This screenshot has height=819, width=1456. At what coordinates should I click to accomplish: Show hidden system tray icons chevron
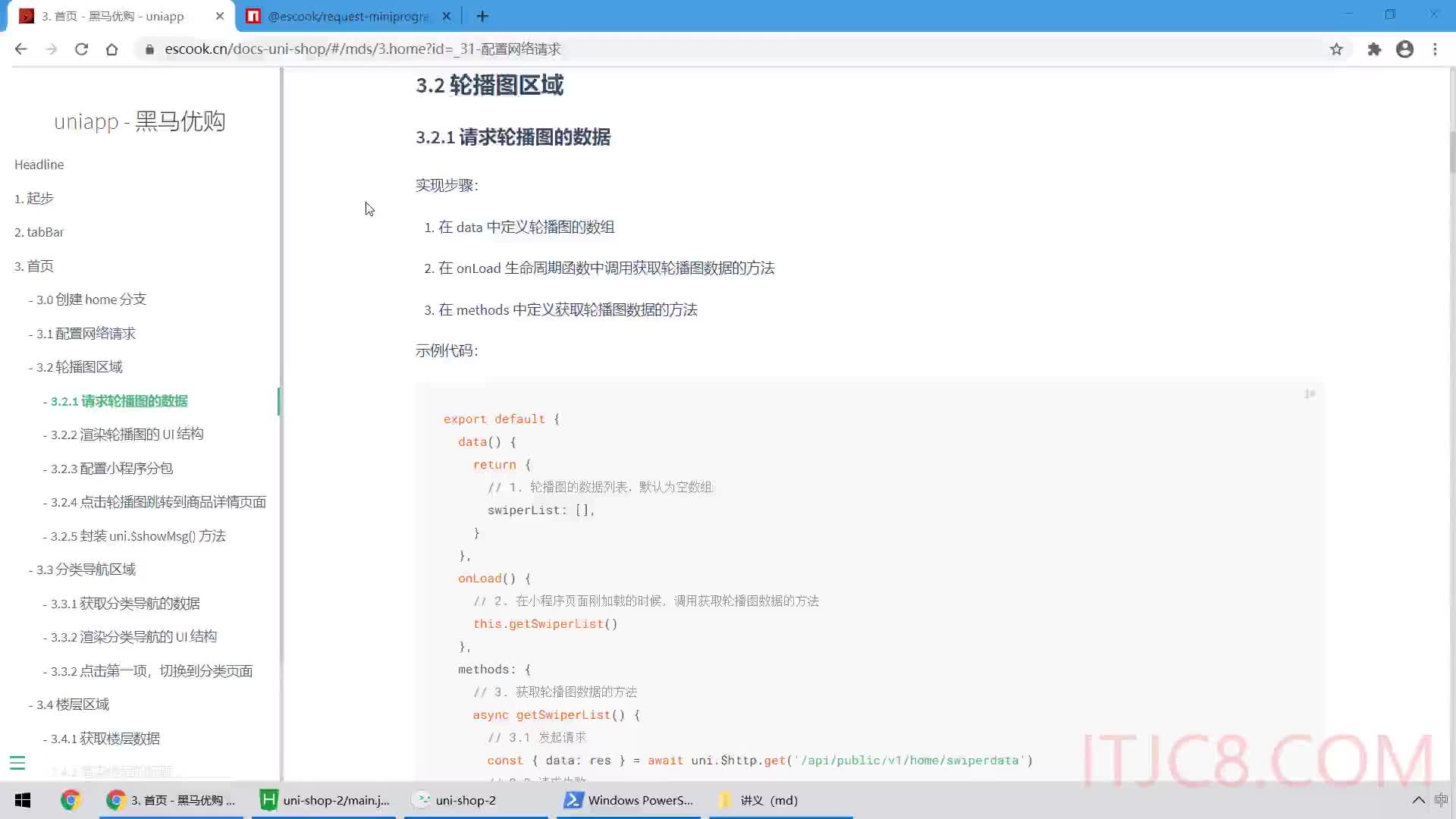pos(1418,800)
